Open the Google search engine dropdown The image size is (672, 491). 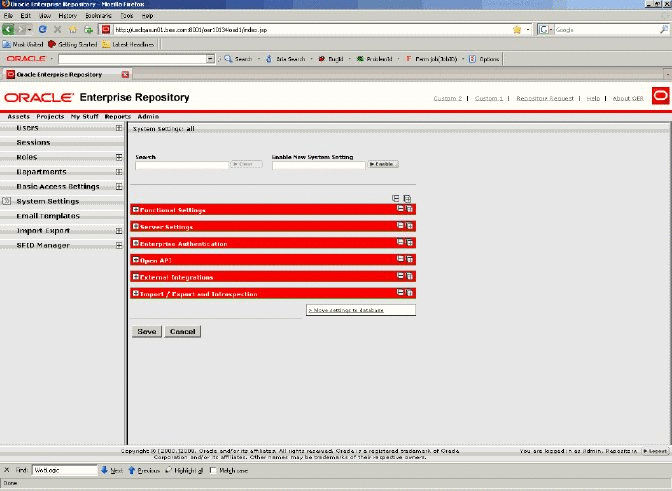tap(546, 30)
